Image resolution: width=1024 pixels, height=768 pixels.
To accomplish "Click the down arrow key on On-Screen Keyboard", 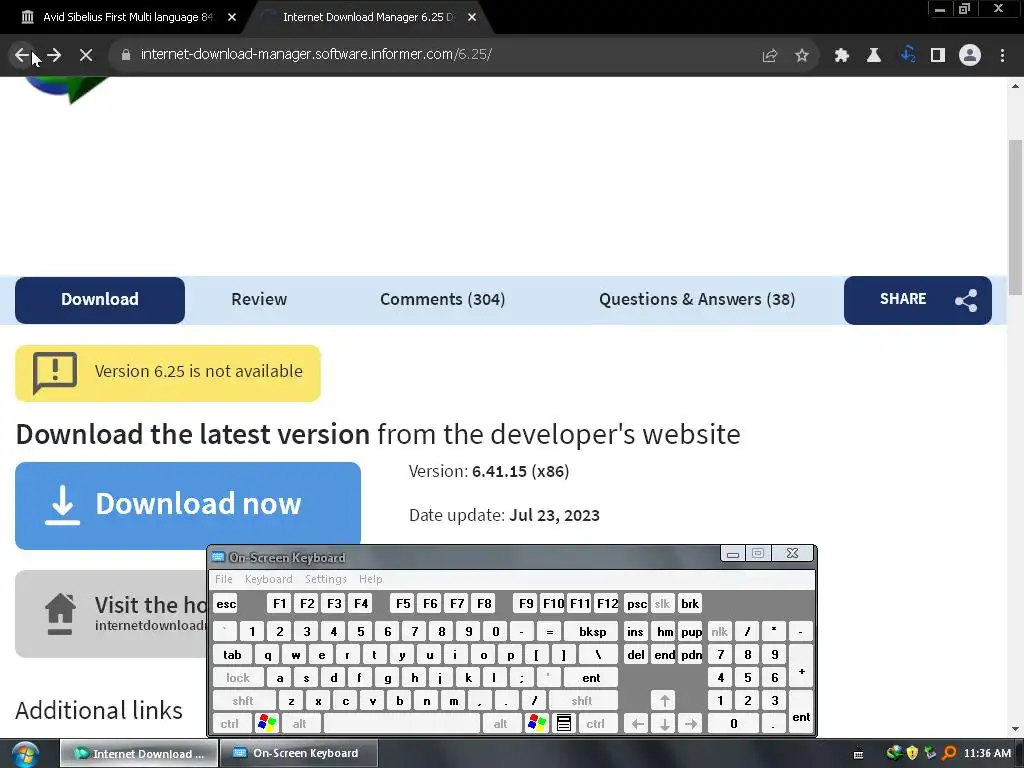I will [x=664, y=724].
